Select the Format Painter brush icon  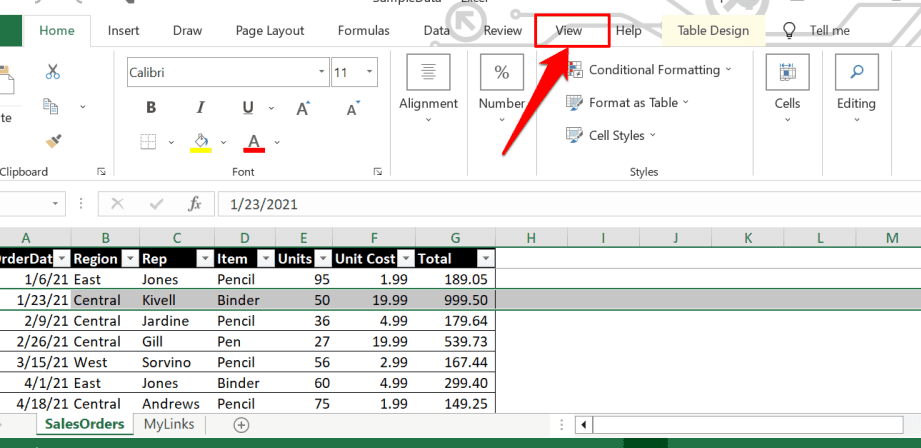pyautogui.click(x=54, y=141)
